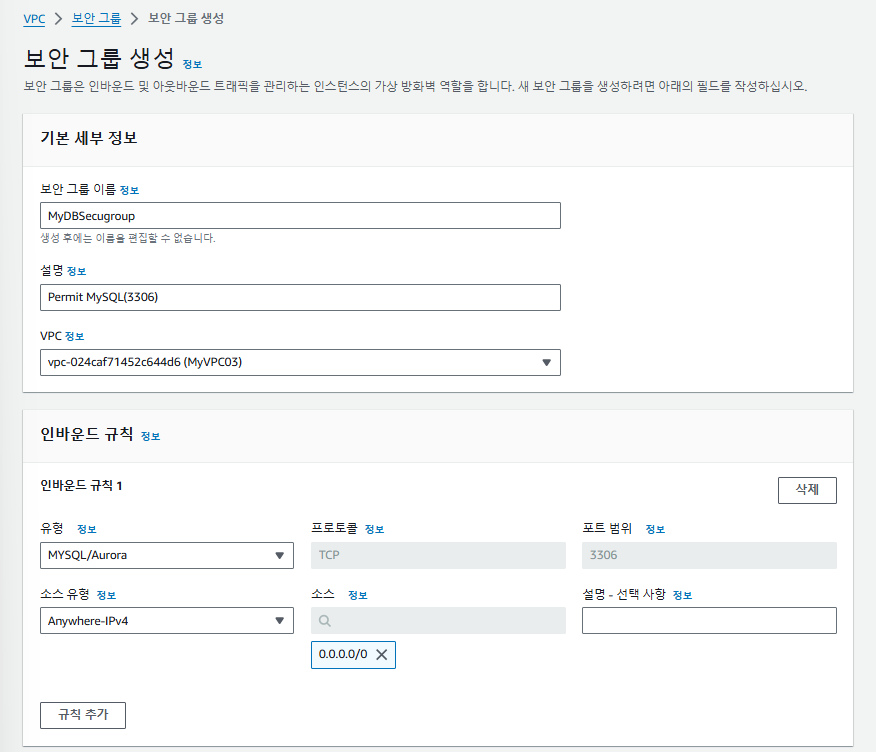
Task: Open 정보 link next to 포트 범위 label
Action: (x=655, y=529)
